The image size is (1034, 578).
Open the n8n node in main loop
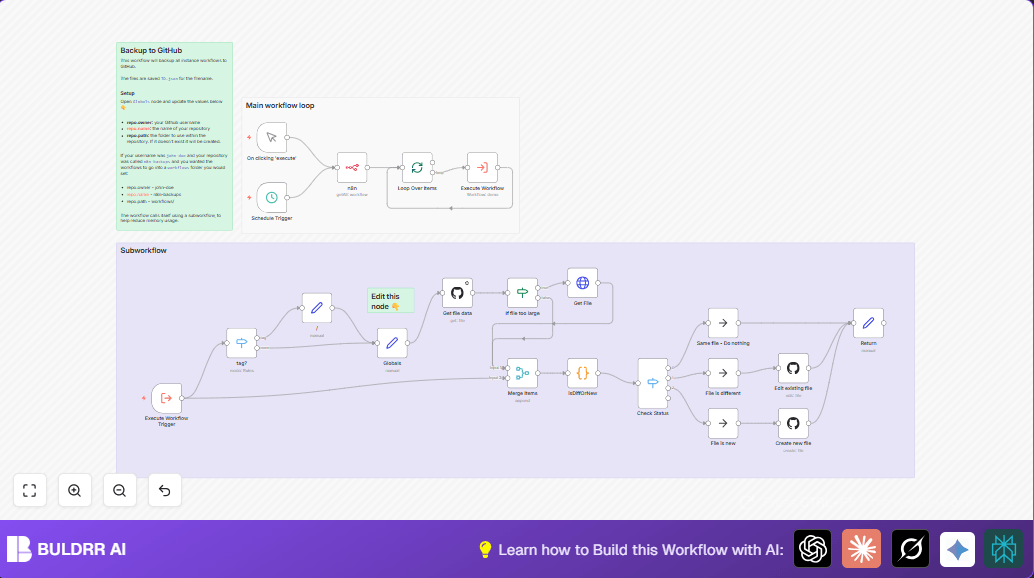352,167
